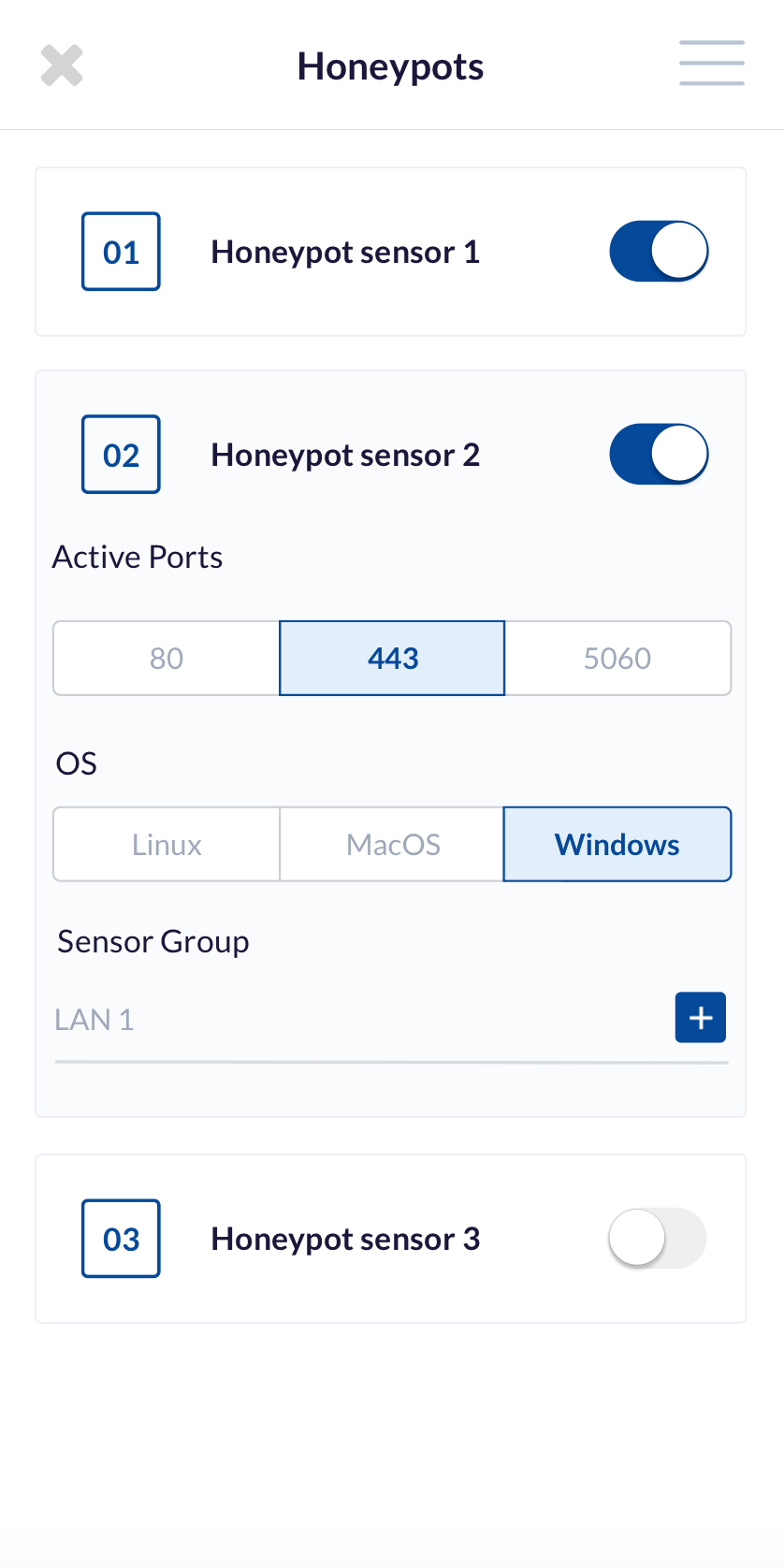Viewport: 784px width, 1568px height.
Task: Turn off Honeypot sensor 2 switch
Action: tap(659, 454)
